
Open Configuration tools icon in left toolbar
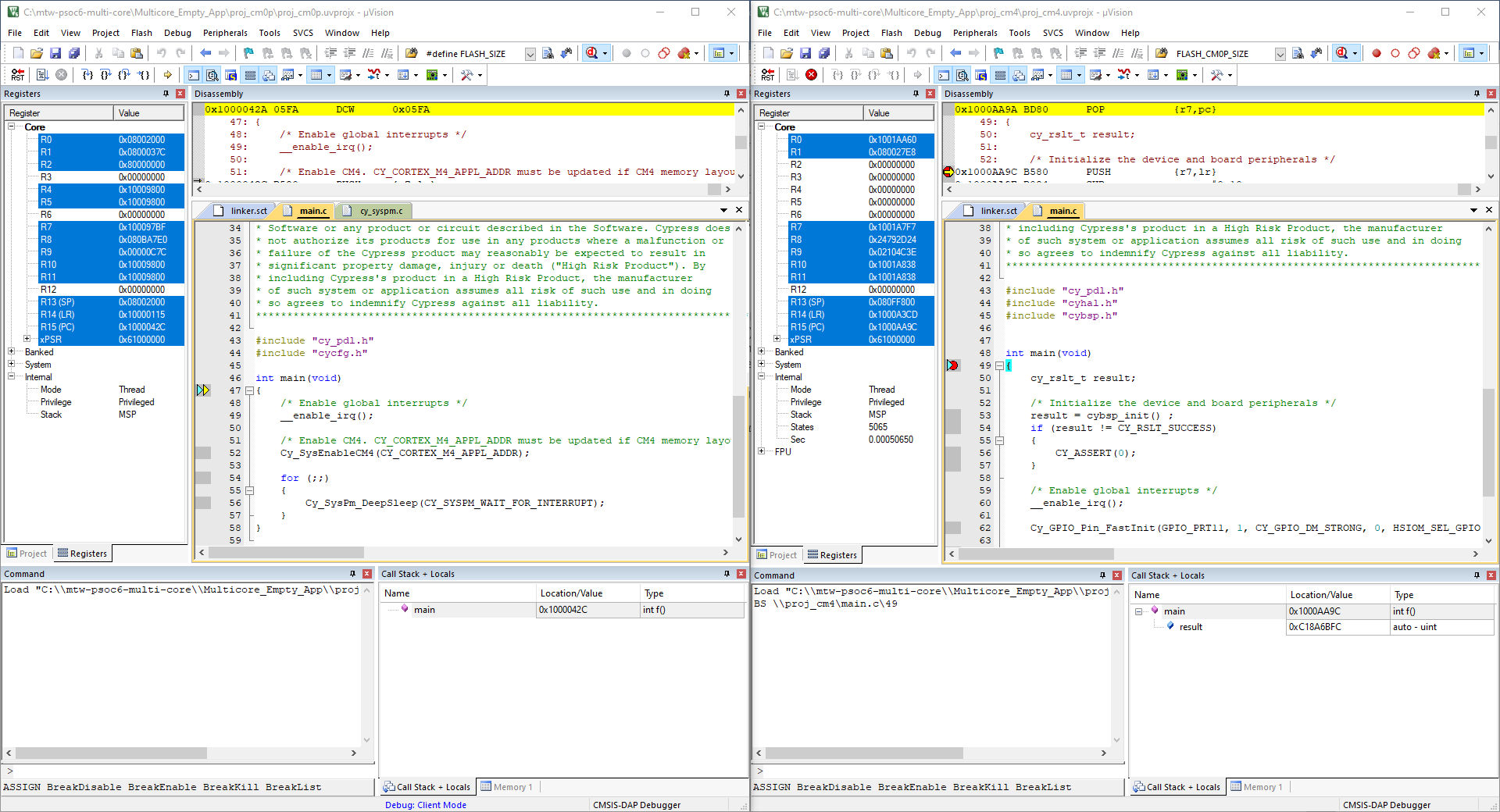[466, 75]
